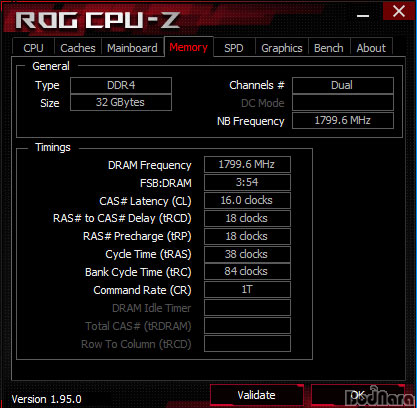Switch to the CPU tab
Image resolution: width=417 pixels, height=408 pixels.
[x=33, y=48]
